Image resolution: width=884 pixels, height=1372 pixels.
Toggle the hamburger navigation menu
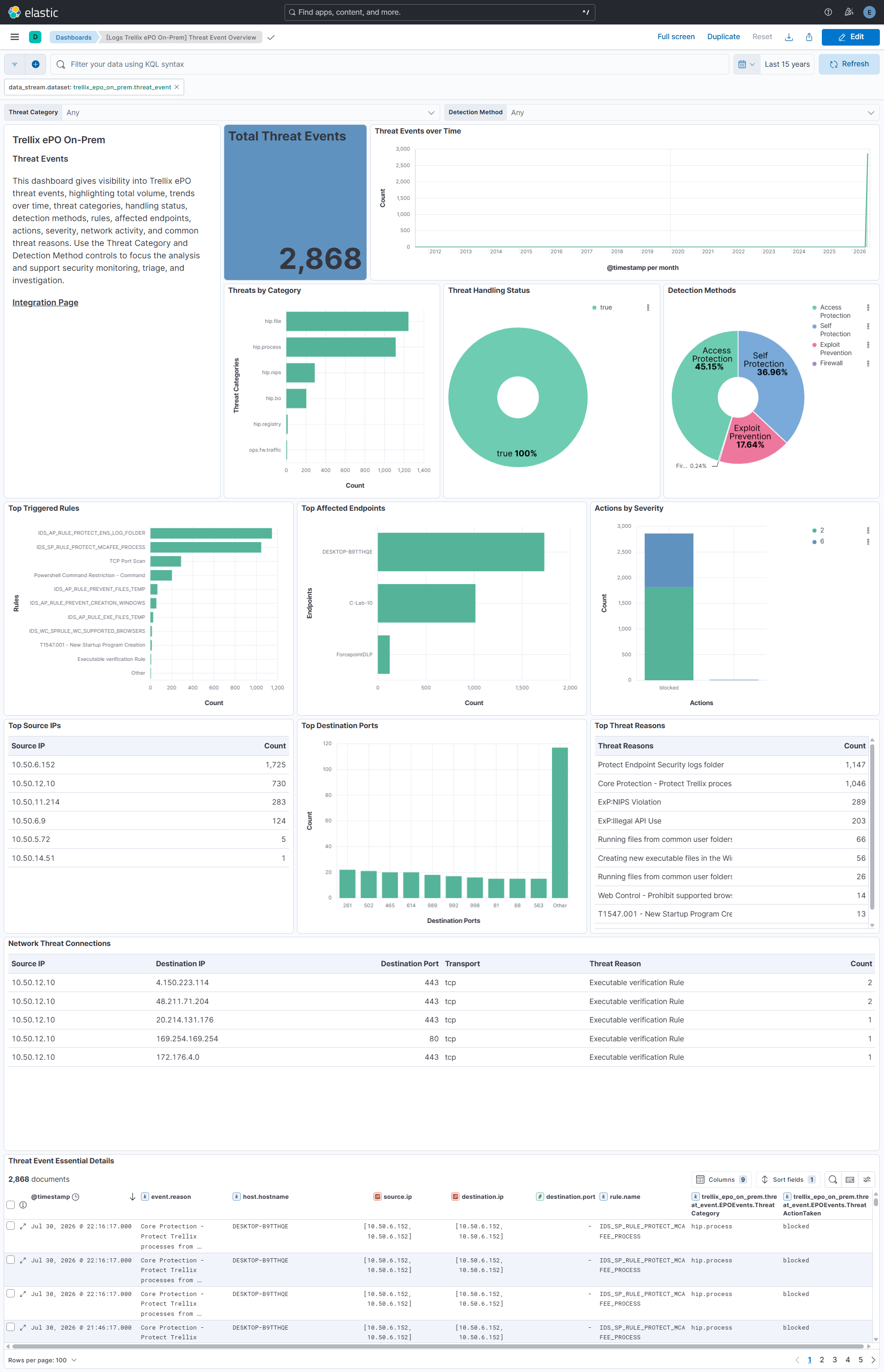click(x=15, y=37)
